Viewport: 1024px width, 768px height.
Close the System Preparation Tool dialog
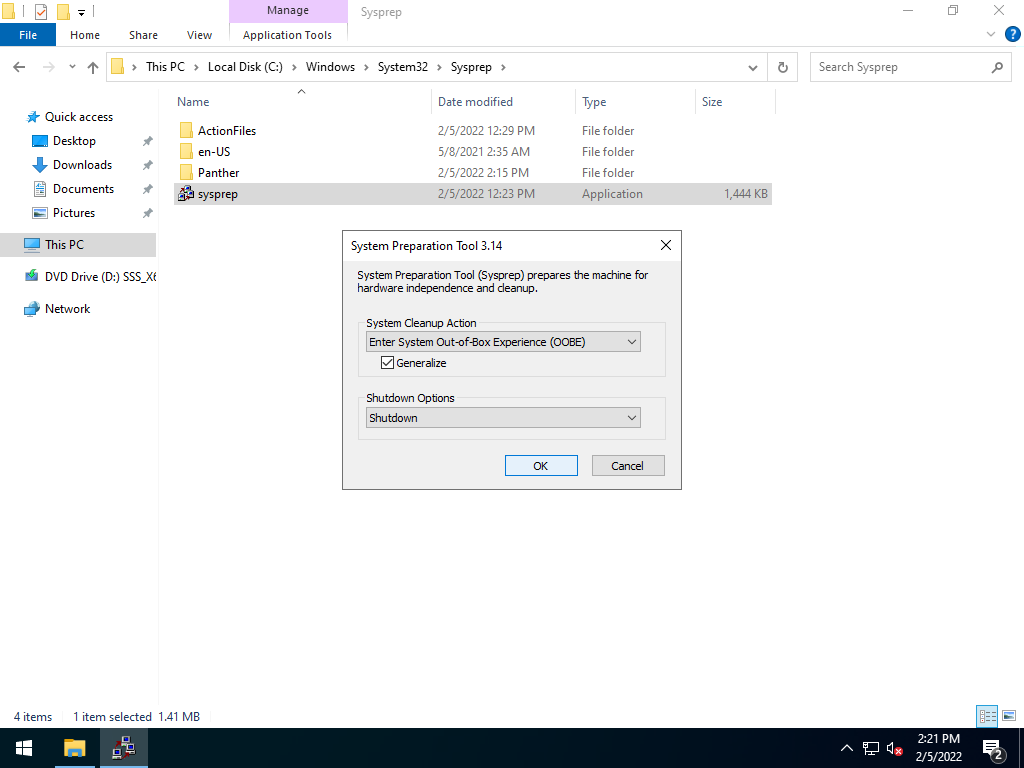tap(665, 245)
